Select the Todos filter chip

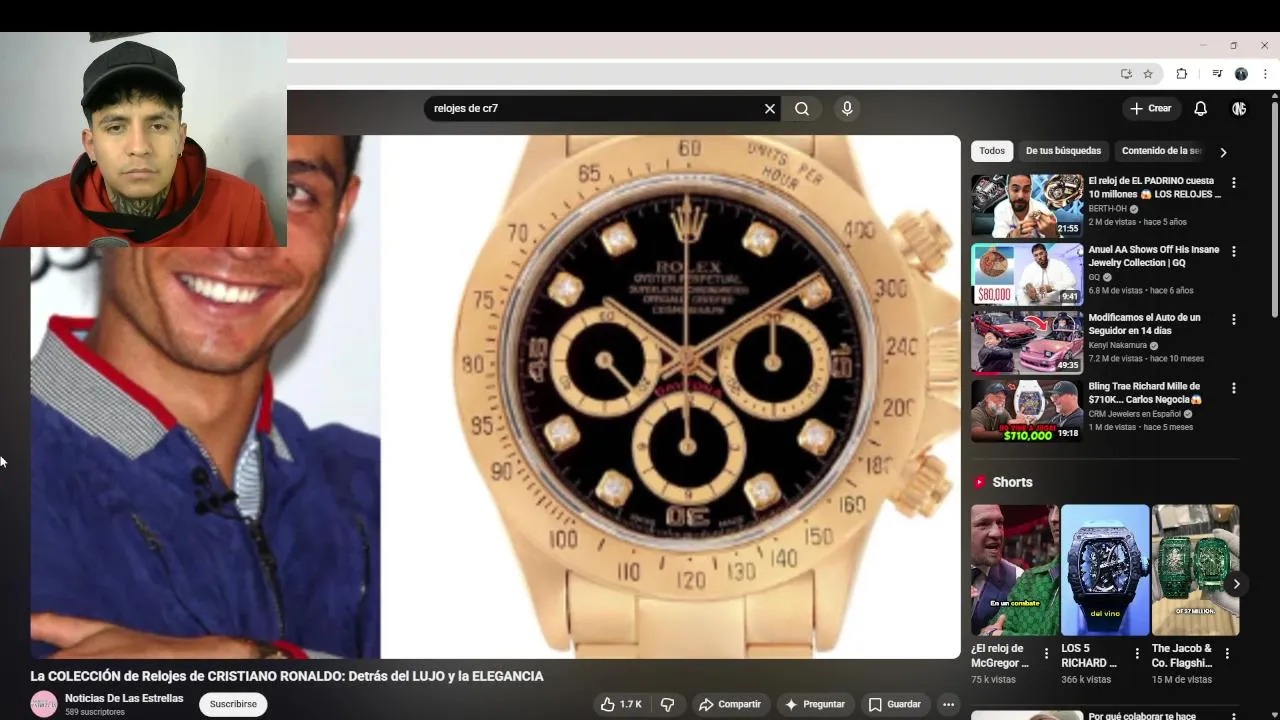(x=992, y=151)
